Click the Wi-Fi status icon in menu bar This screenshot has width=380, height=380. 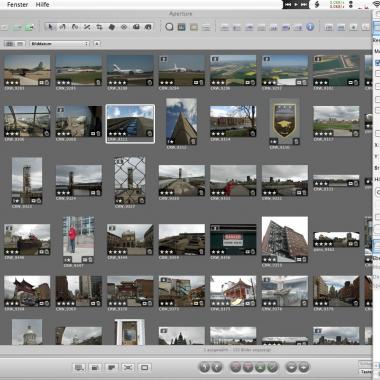tap(376, 4)
